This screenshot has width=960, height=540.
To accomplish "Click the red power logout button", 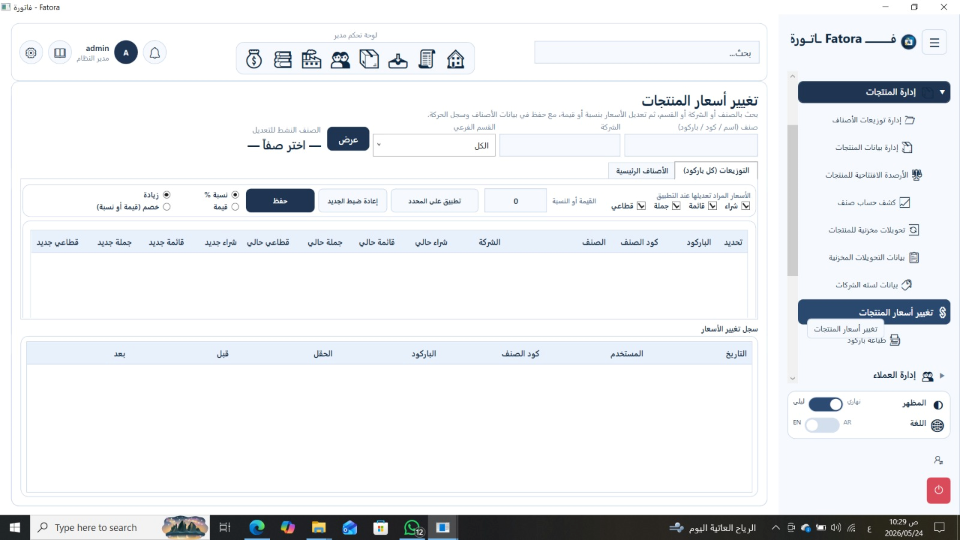I will click(x=938, y=490).
